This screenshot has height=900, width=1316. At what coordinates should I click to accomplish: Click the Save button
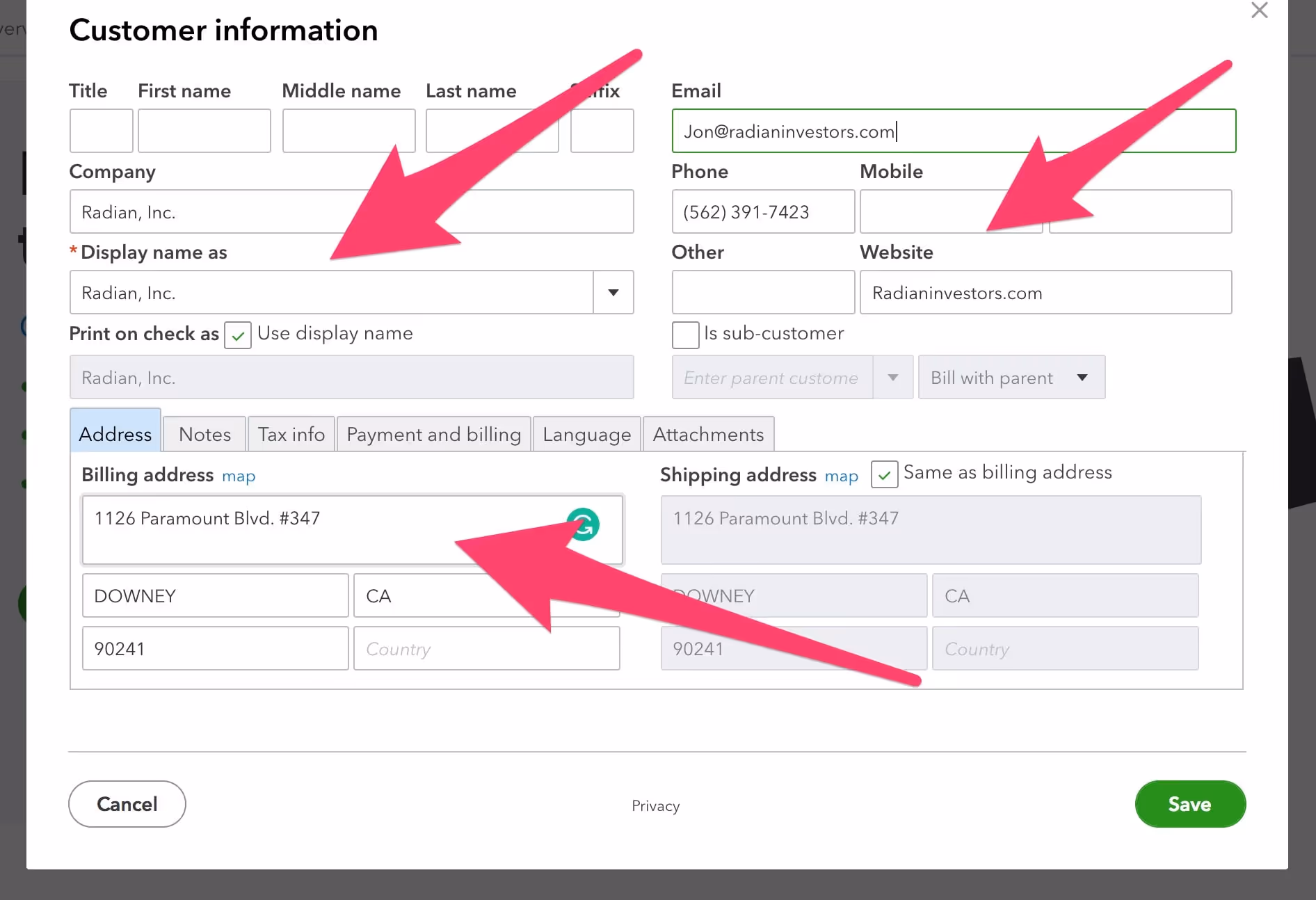click(x=1190, y=804)
